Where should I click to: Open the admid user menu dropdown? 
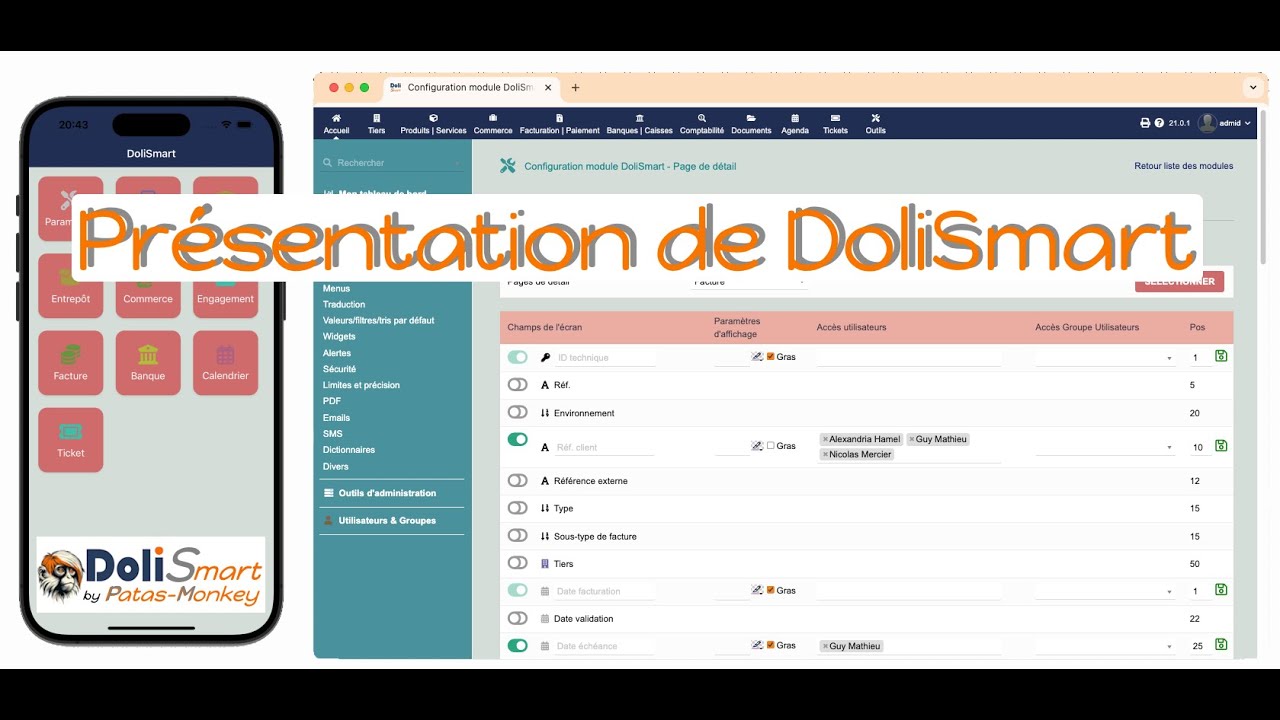(x=1225, y=123)
